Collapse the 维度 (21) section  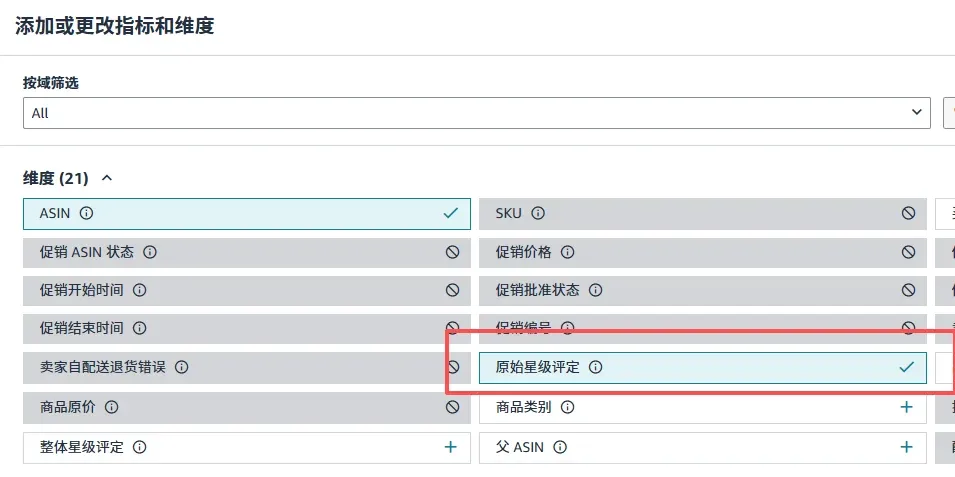click(107, 178)
